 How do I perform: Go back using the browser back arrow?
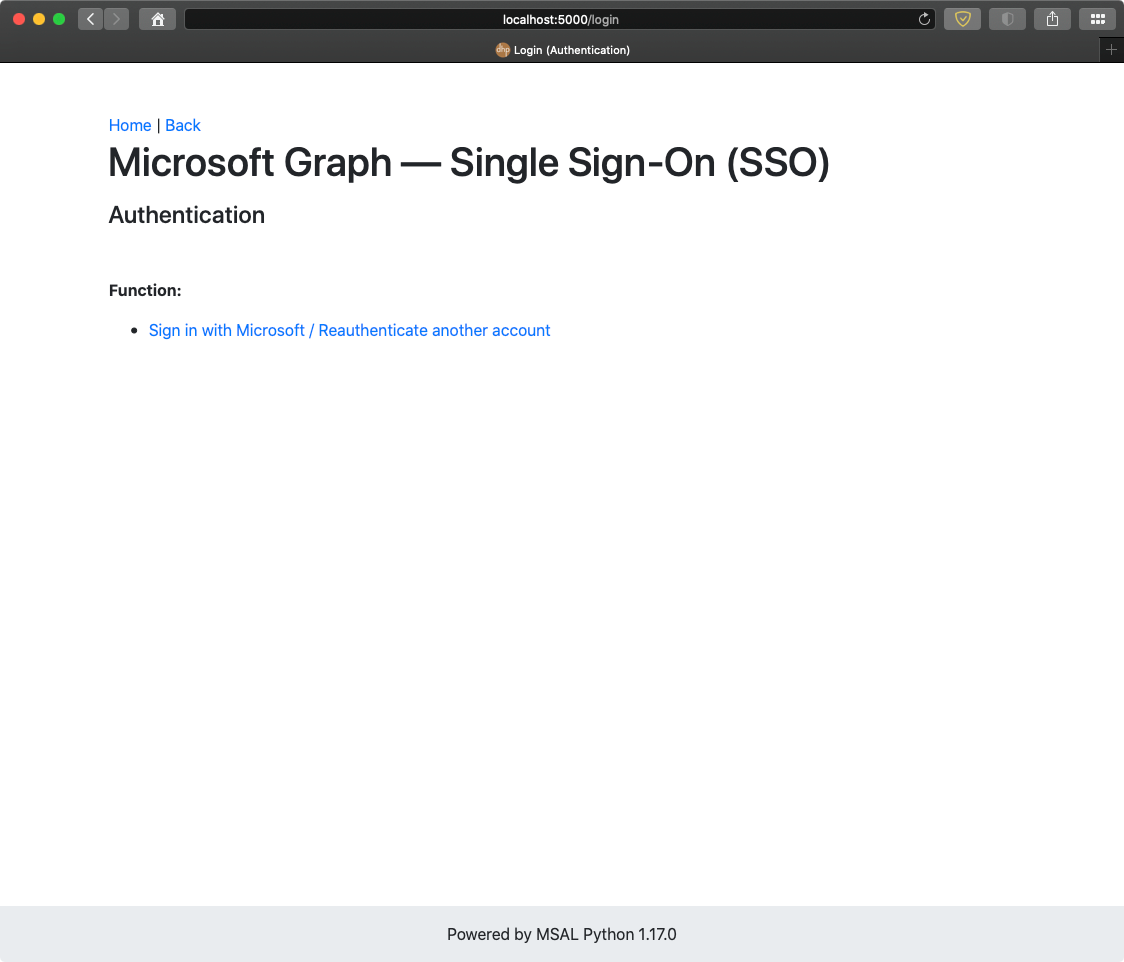[x=90, y=19]
